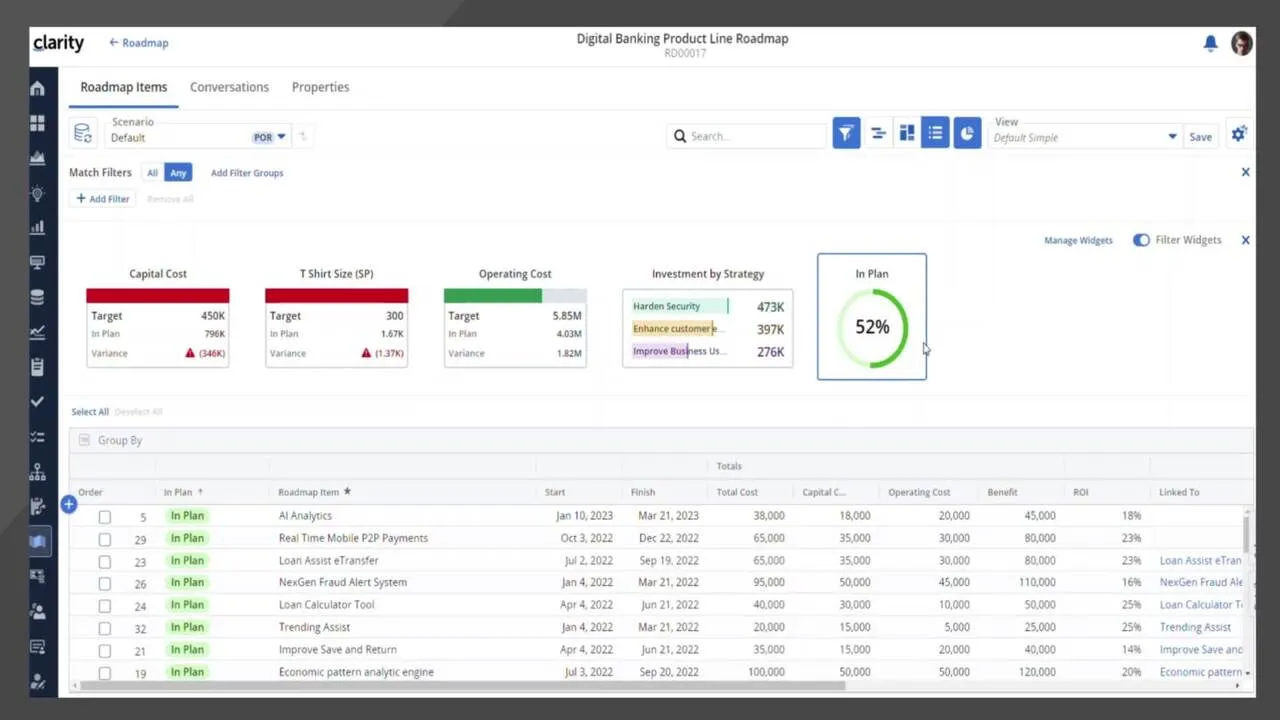Switch to timeline view icon
This screenshot has width=1280, height=720.
[x=878, y=134]
